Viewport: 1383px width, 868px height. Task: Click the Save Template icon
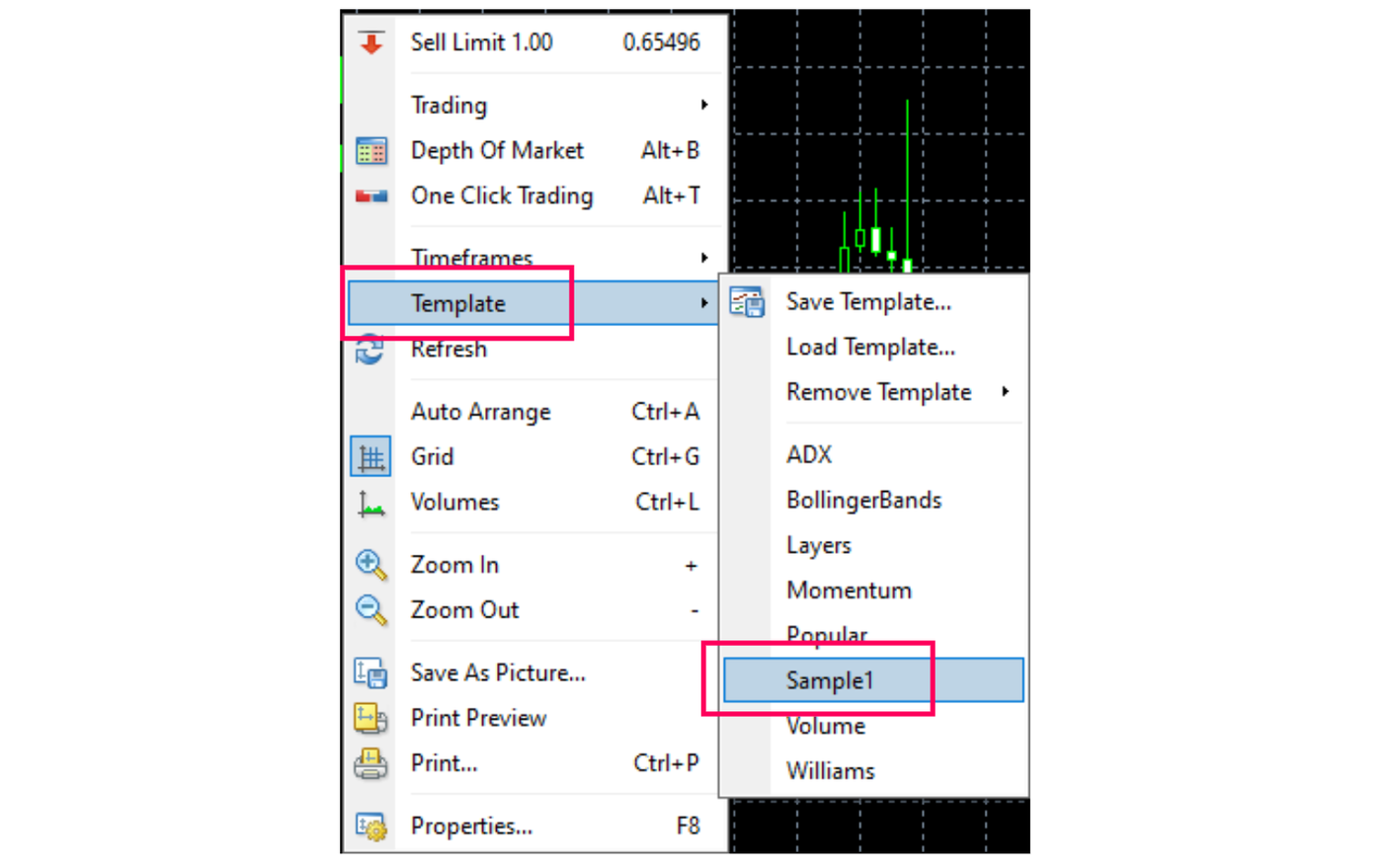click(x=747, y=302)
